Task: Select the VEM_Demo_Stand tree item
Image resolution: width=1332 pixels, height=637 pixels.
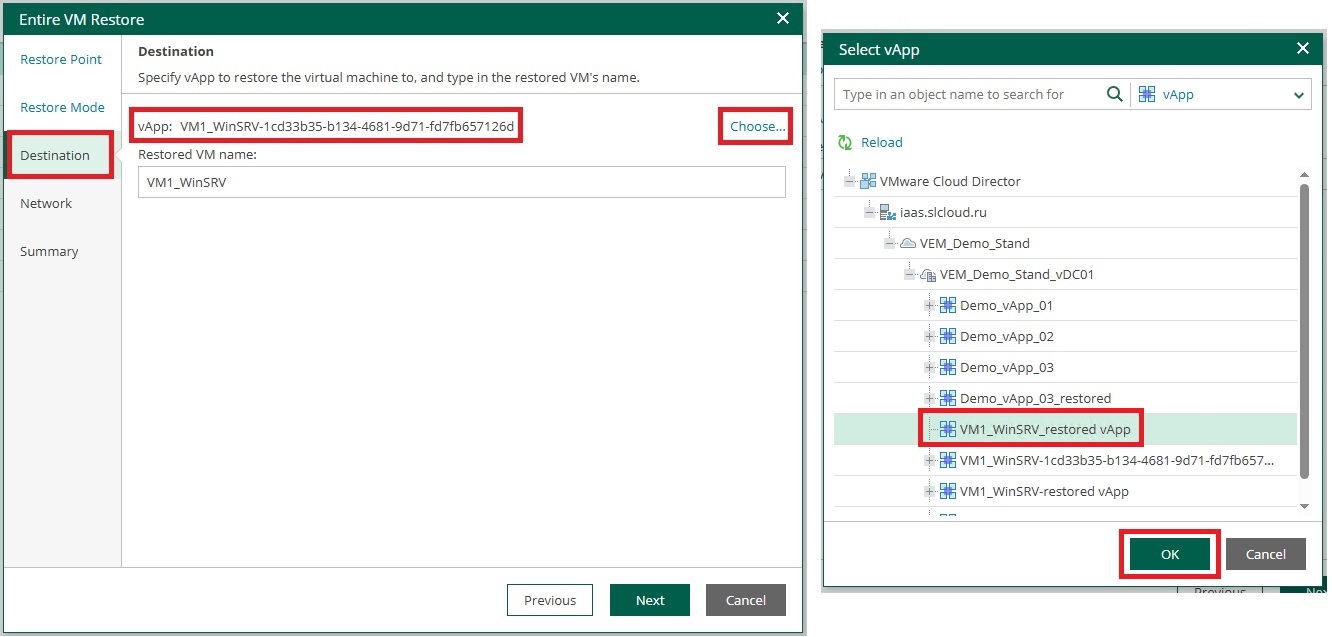Action: pos(974,243)
